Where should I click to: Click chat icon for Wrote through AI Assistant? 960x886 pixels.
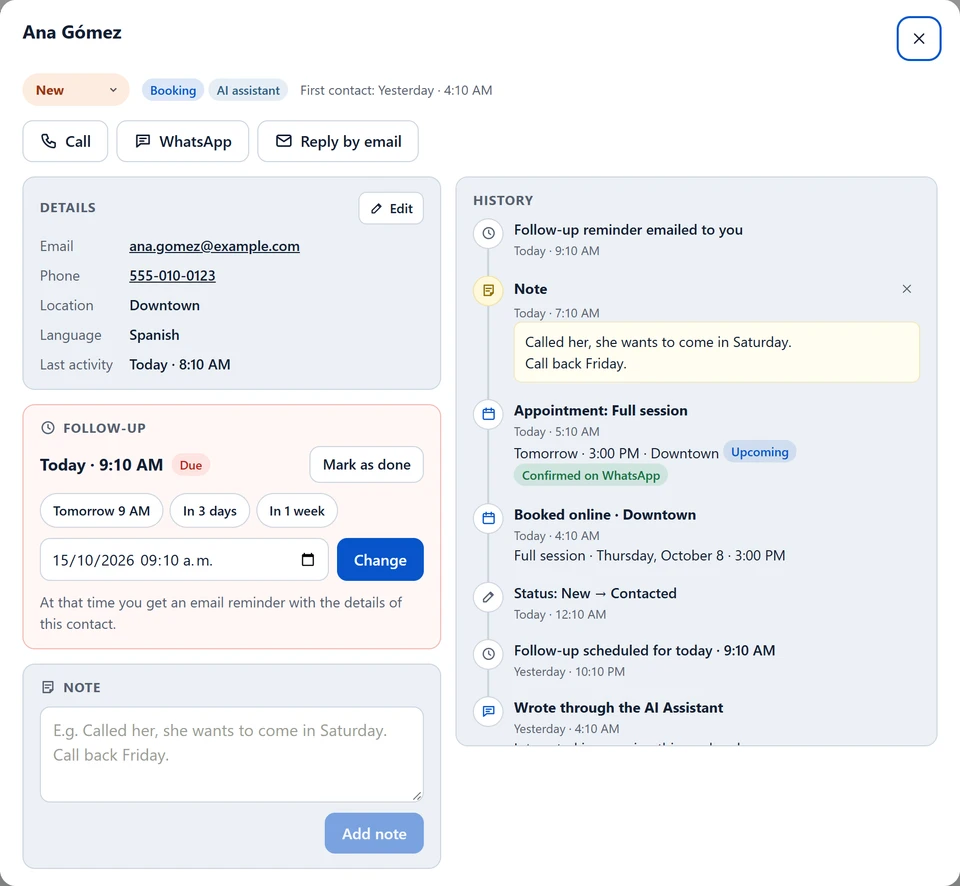[488, 711]
